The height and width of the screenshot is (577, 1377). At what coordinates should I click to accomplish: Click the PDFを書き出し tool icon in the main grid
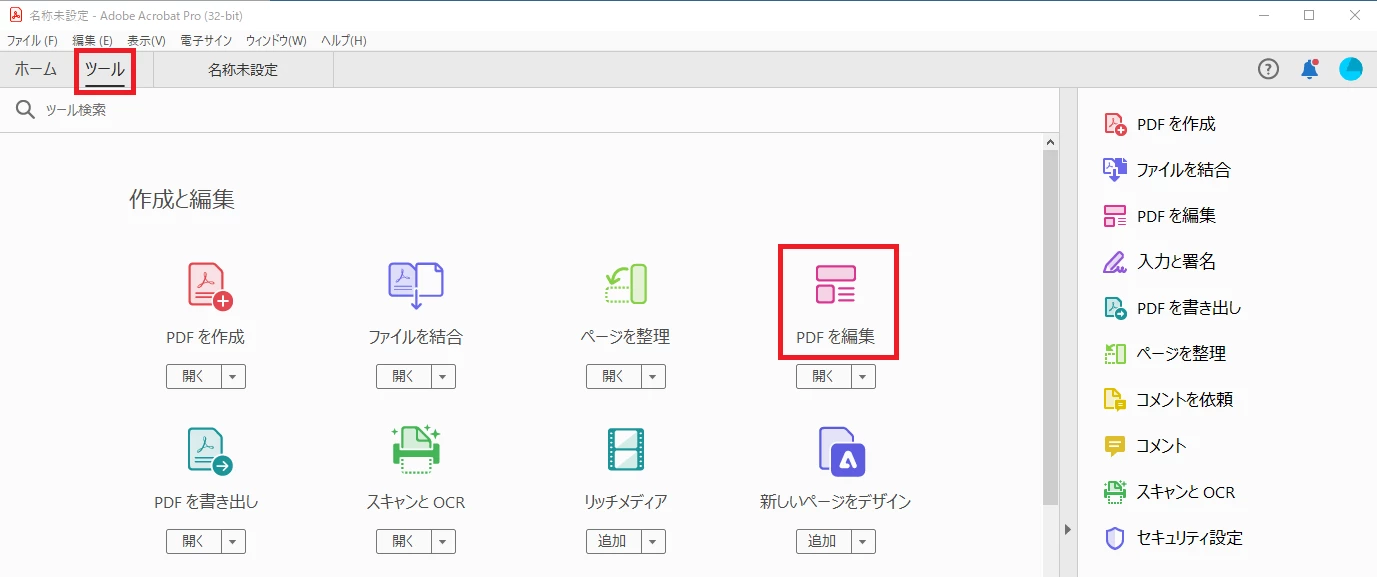(x=210, y=451)
